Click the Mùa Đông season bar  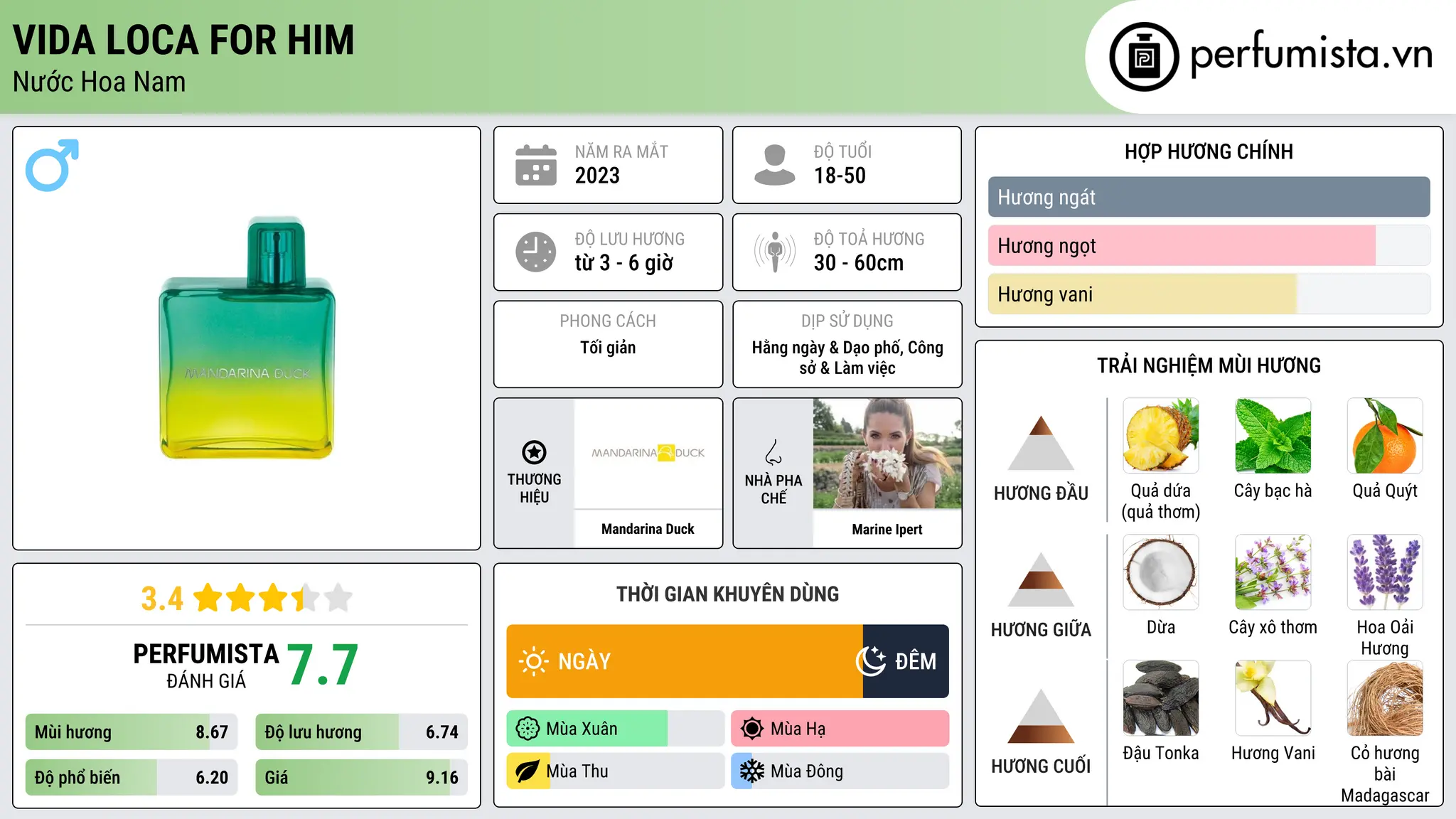pos(840,771)
